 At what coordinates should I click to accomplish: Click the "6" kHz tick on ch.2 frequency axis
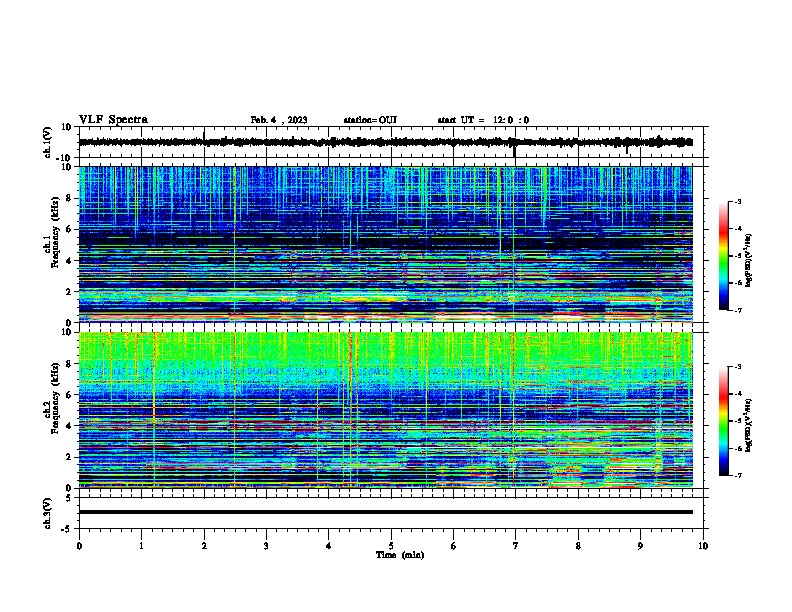pos(69,395)
